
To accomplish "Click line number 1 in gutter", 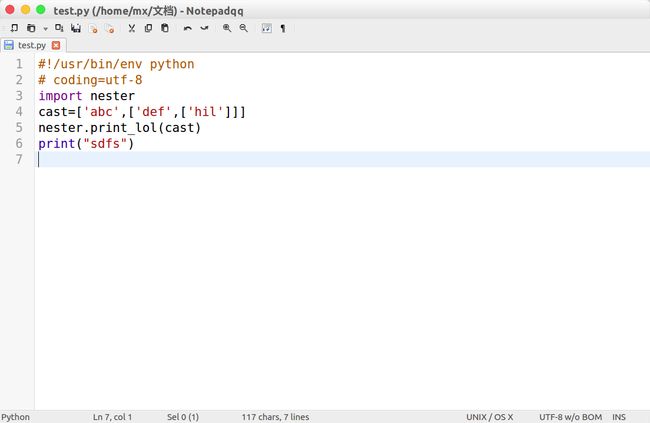I will point(19,64).
